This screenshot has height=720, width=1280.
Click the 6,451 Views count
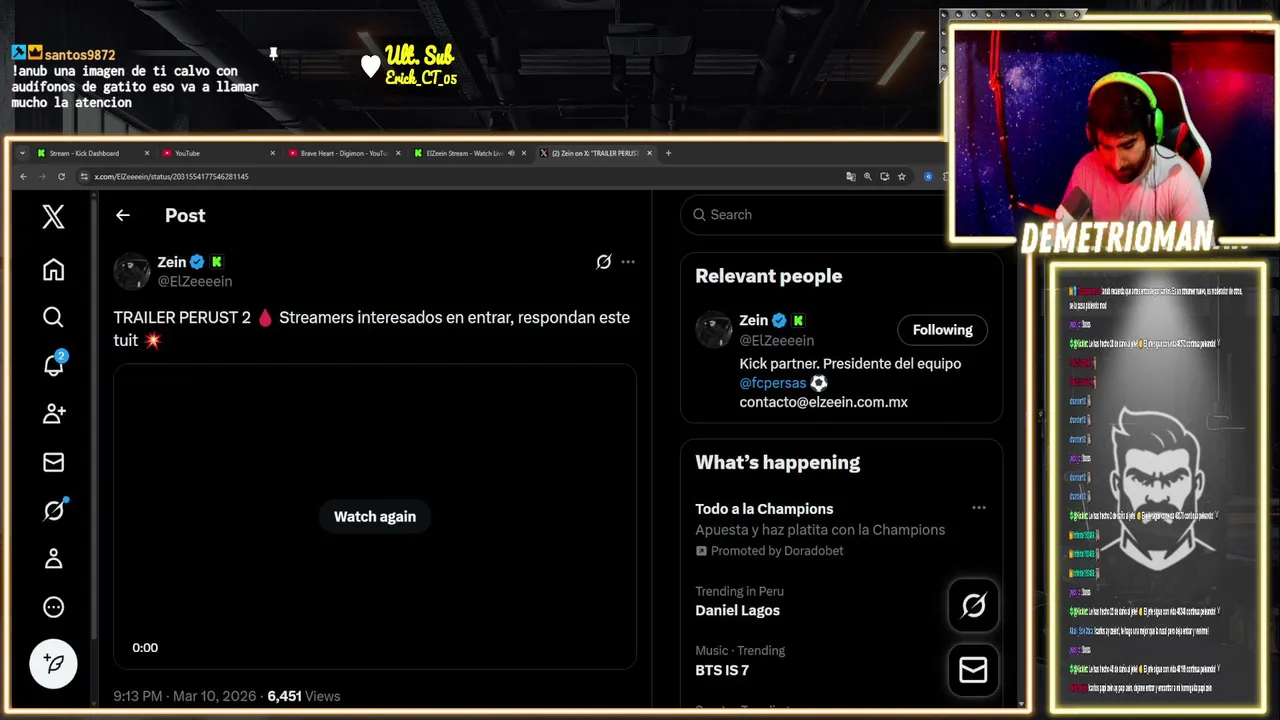tap(304, 696)
